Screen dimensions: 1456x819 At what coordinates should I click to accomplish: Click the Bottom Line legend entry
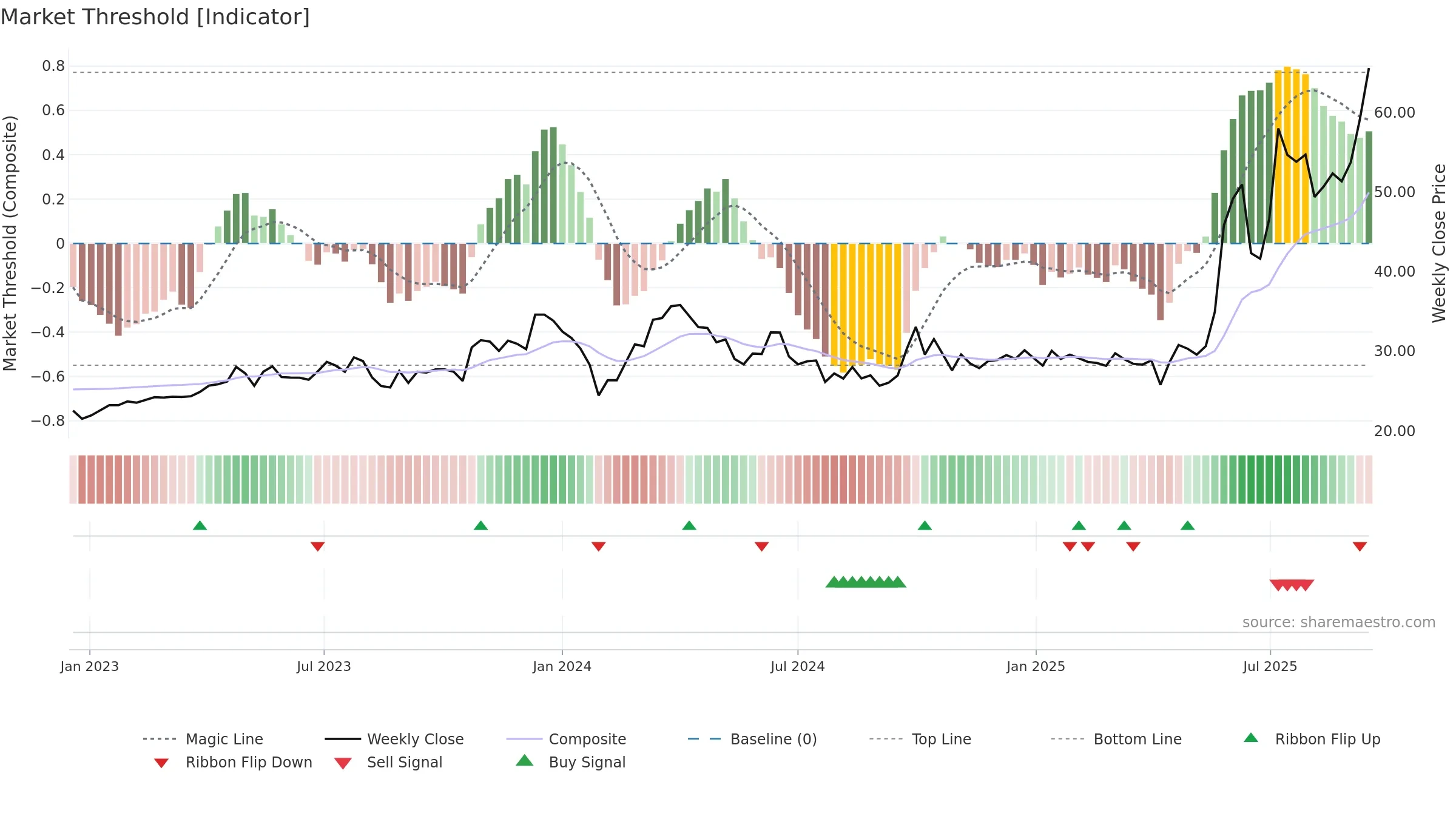1116,739
